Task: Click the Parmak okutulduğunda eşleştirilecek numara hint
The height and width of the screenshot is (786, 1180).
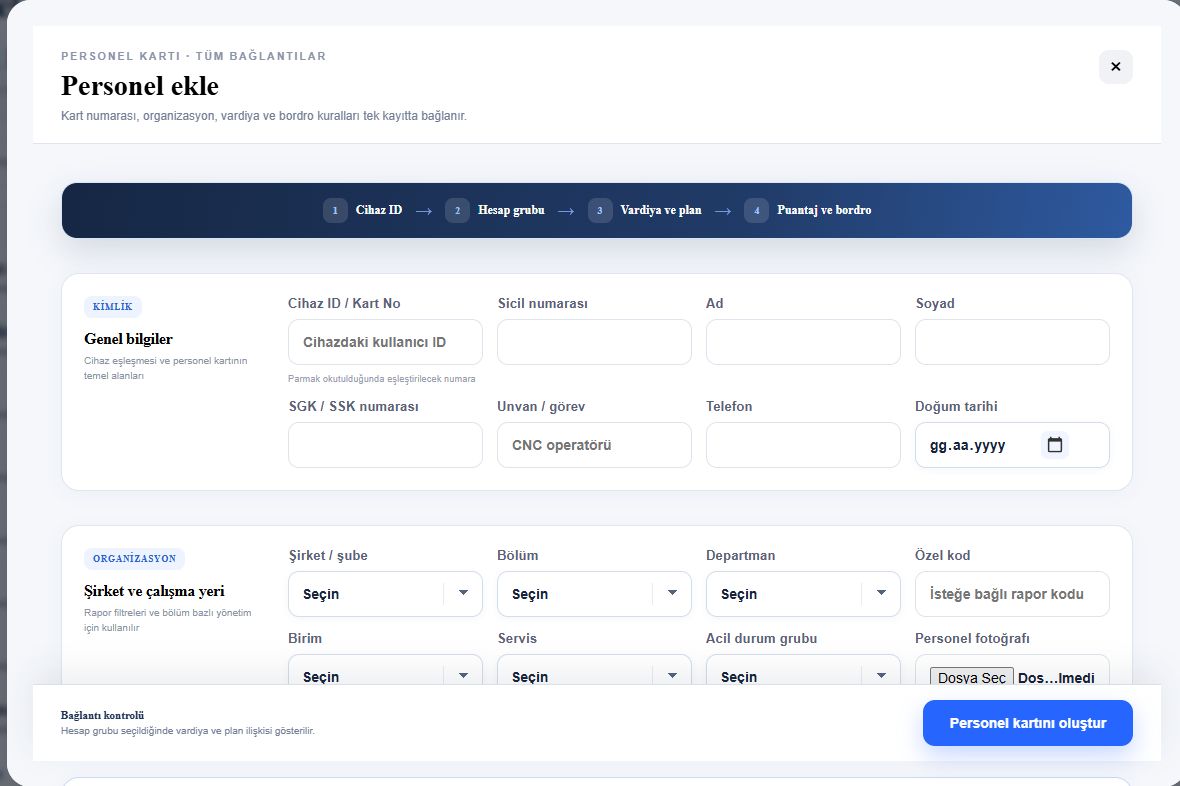Action: click(382, 379)
